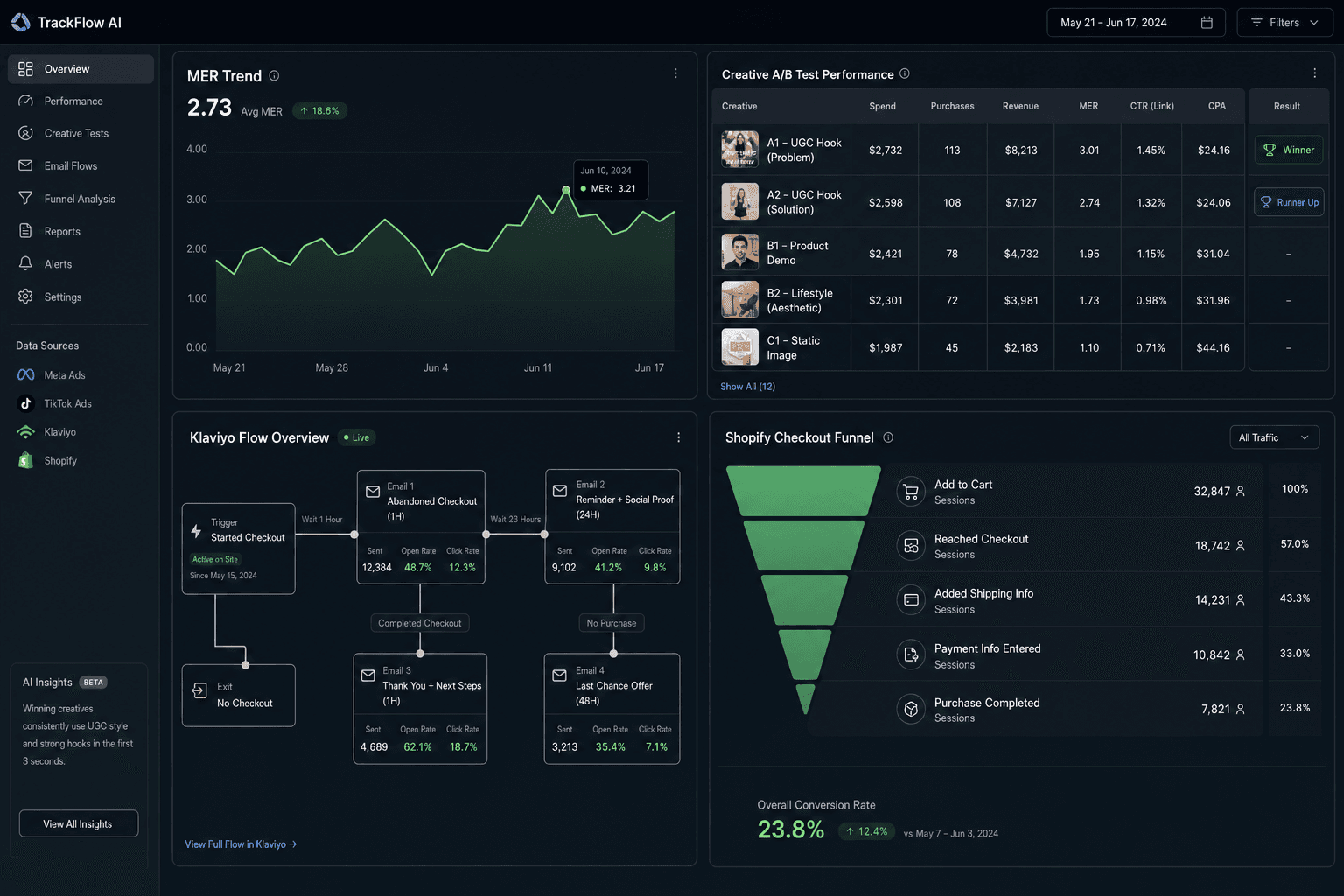Click the Exit No Checkout icon
Screen dimensions: 1344x896
pyautogui.click(x=199, y=690)
